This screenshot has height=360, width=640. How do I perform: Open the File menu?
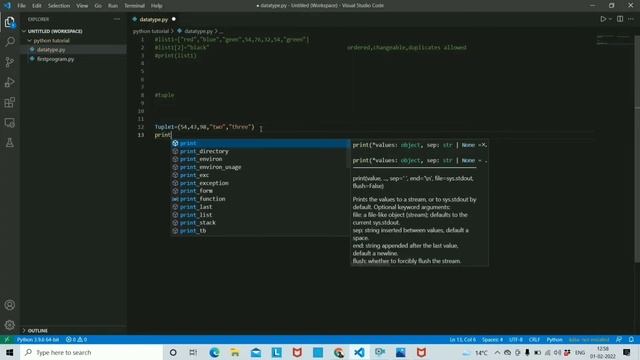[x=22, y=6]
